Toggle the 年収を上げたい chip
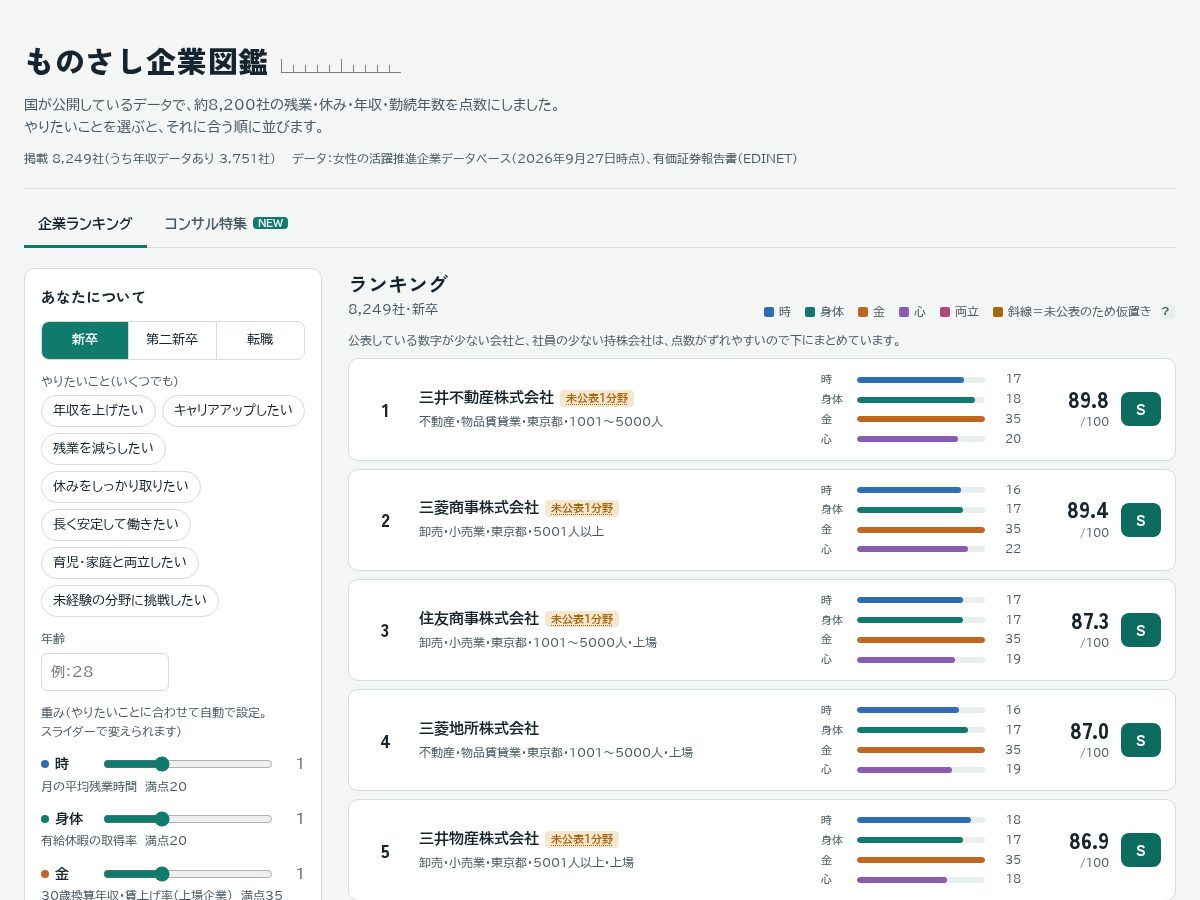The height and width of the screenshot is (900, 1200). [x=98, y=411]
